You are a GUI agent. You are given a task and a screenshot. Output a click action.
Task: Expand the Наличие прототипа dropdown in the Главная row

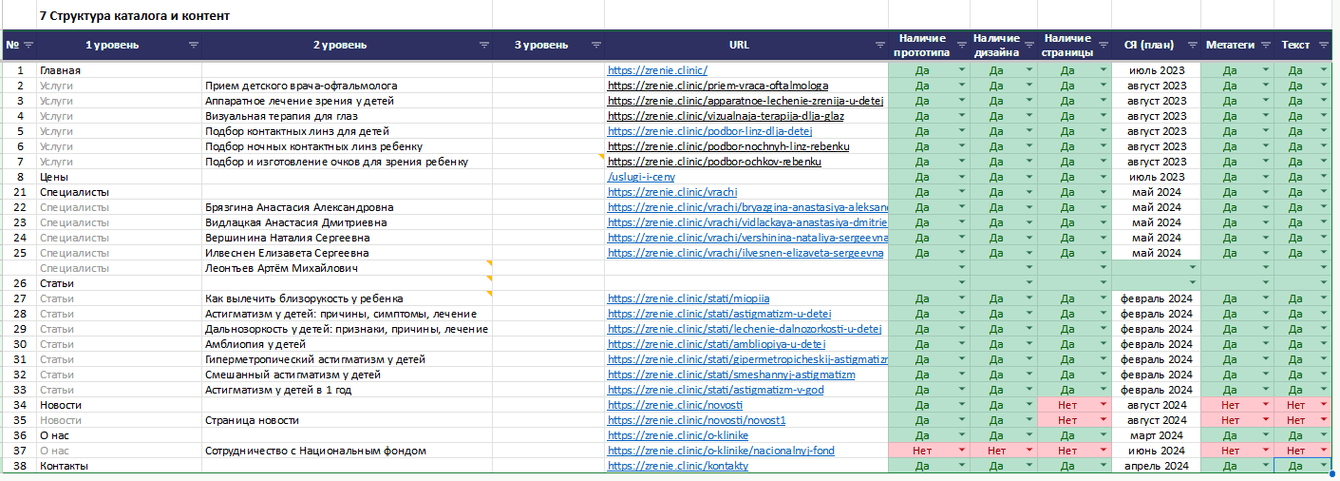click(x=962, y=71)
